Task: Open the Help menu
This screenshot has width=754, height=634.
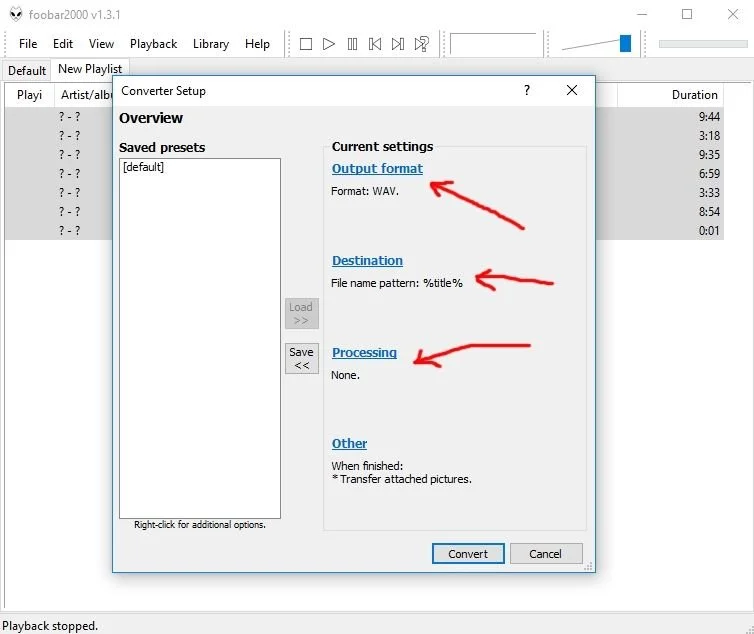Action: coord(257,44)
